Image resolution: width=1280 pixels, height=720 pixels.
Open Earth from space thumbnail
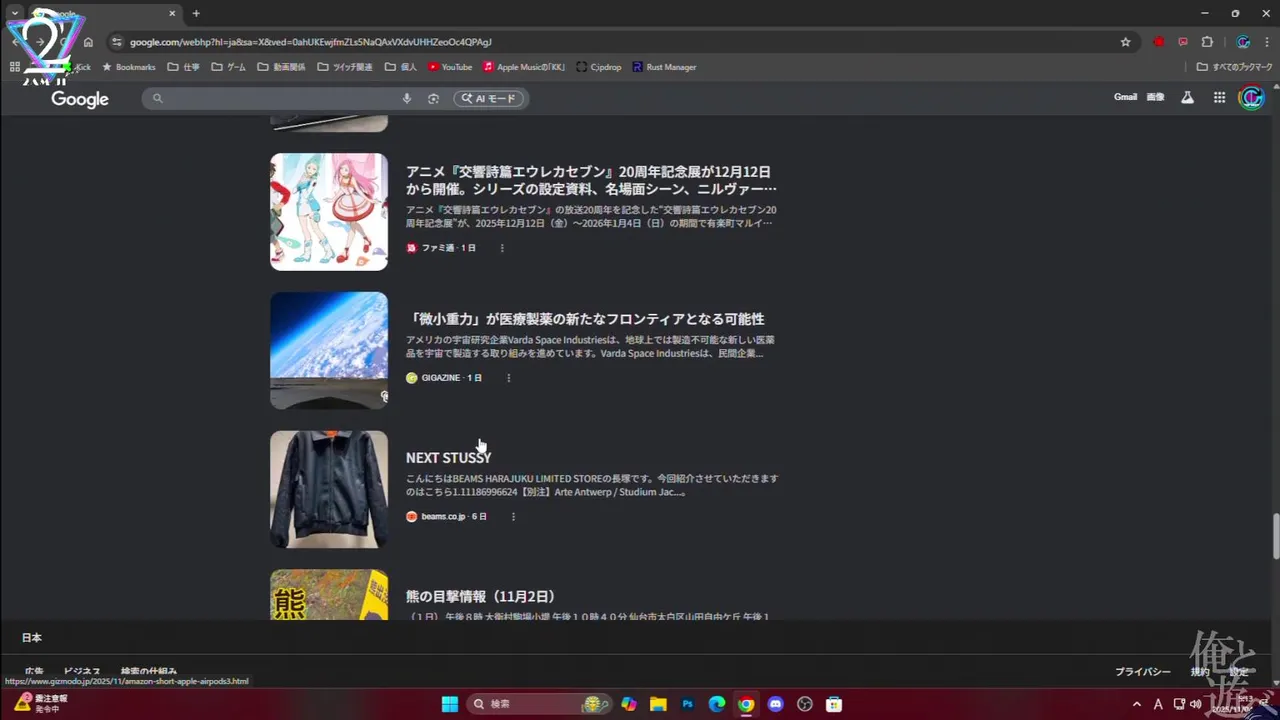(x=329, y=350)
